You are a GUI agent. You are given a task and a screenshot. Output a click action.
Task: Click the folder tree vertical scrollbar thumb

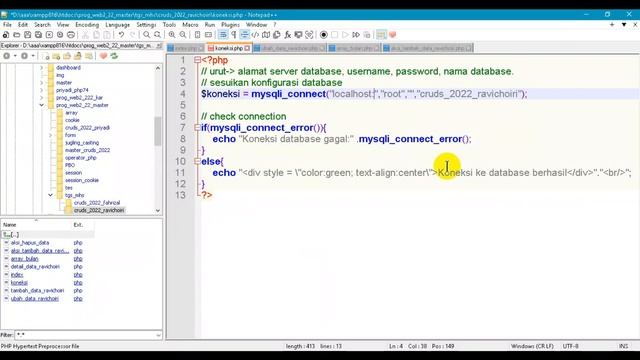(158, 131)
